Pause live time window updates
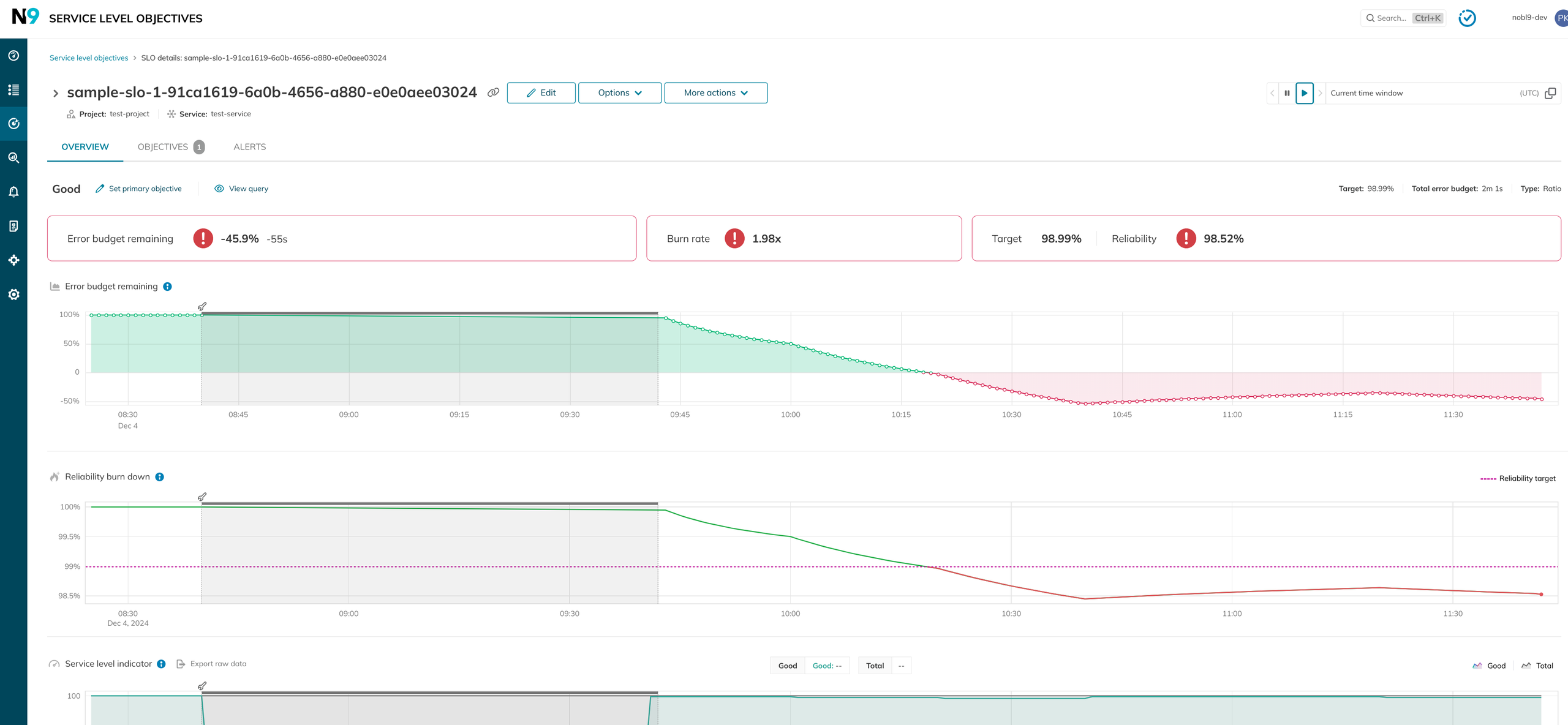1568x725 pixels. coord(1287,93)
